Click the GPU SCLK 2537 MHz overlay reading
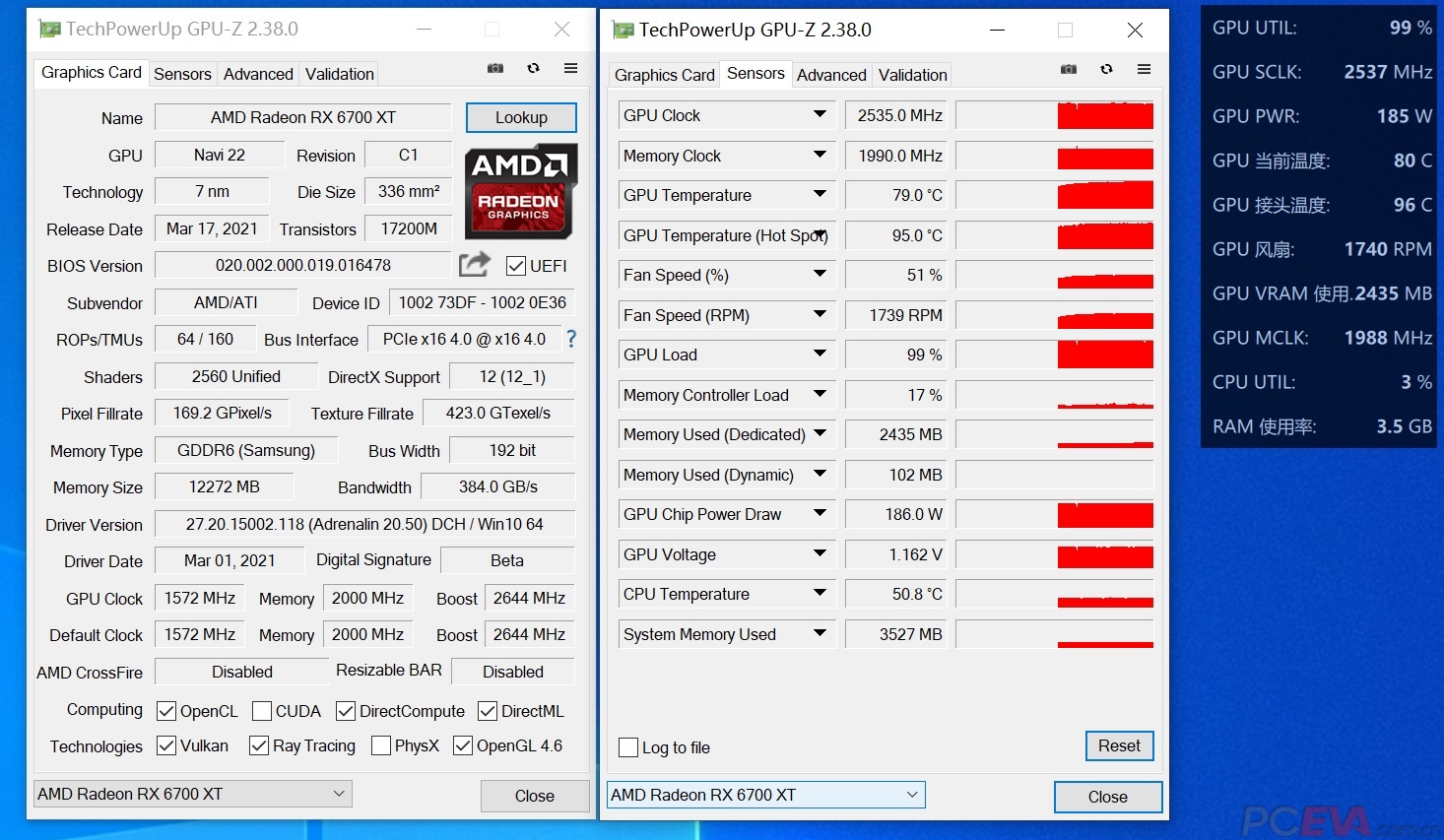Screen dimensions: 1444x840 click(x=1322, y=72)
